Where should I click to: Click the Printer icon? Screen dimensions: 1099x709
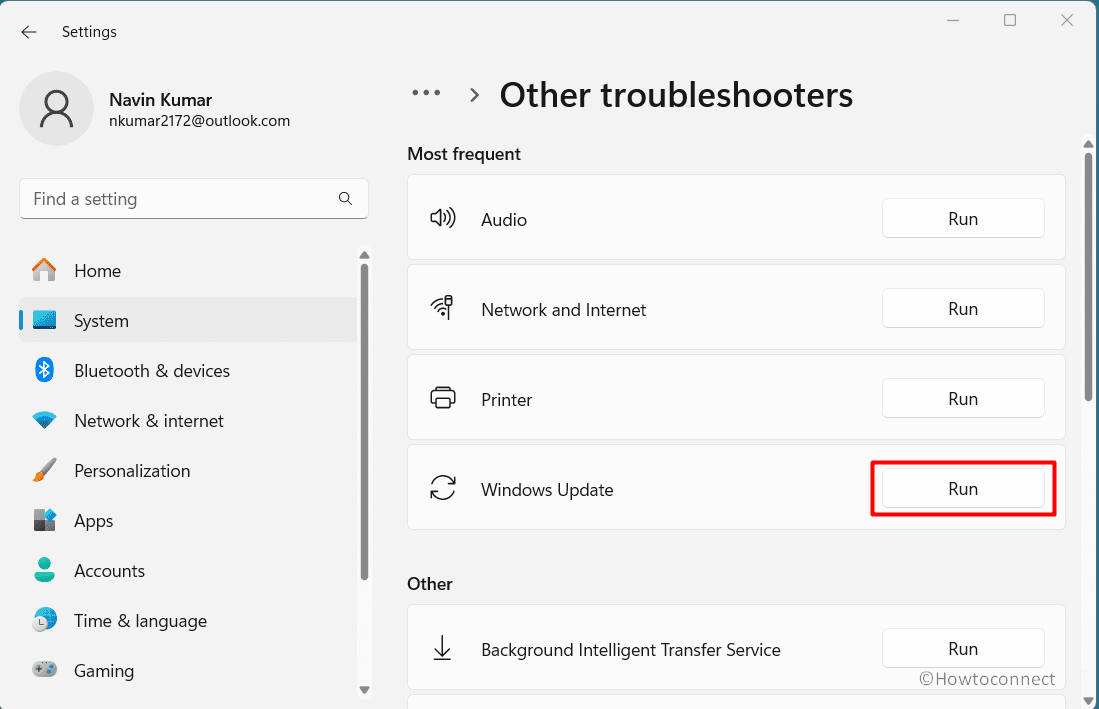[442, 398]
